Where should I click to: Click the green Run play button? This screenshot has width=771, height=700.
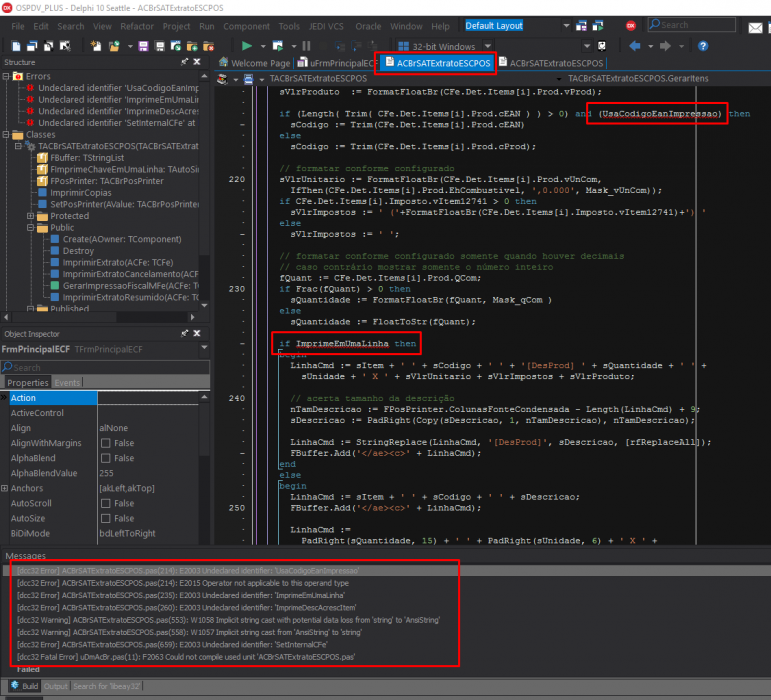[x=247, y=46]
